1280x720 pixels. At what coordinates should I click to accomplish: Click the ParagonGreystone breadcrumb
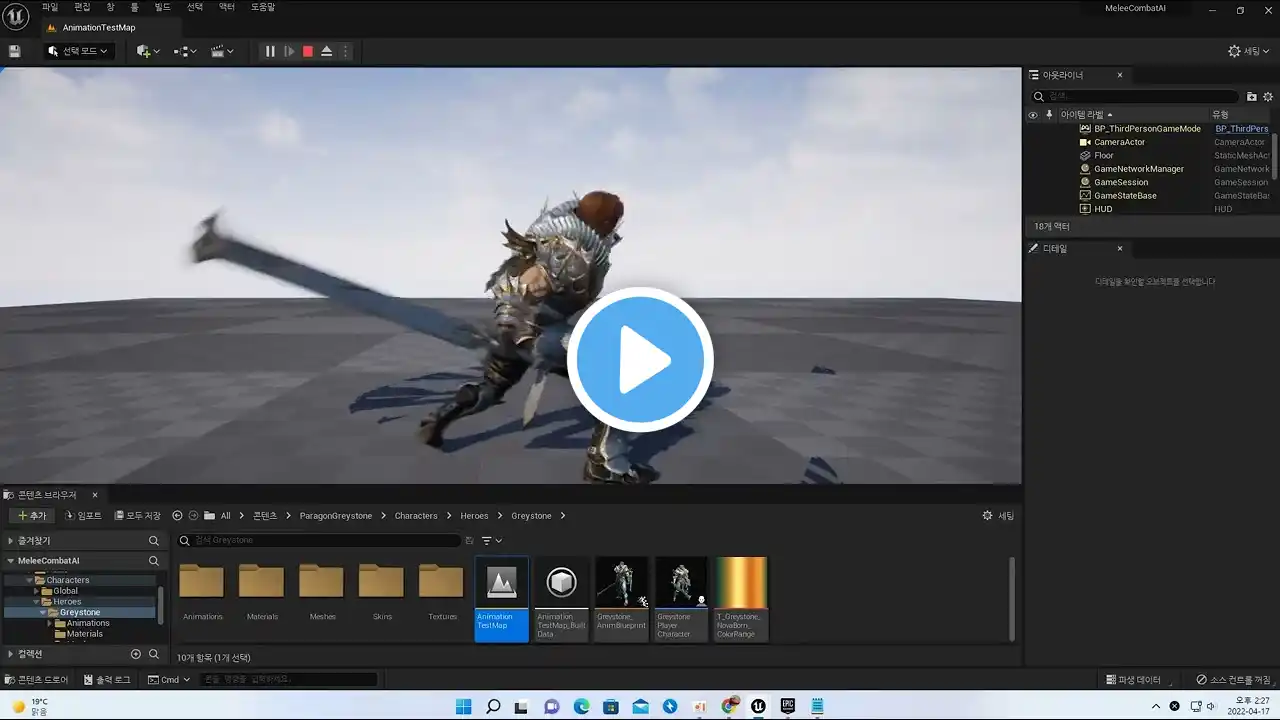pyautogui.click(x=336, y=516)
